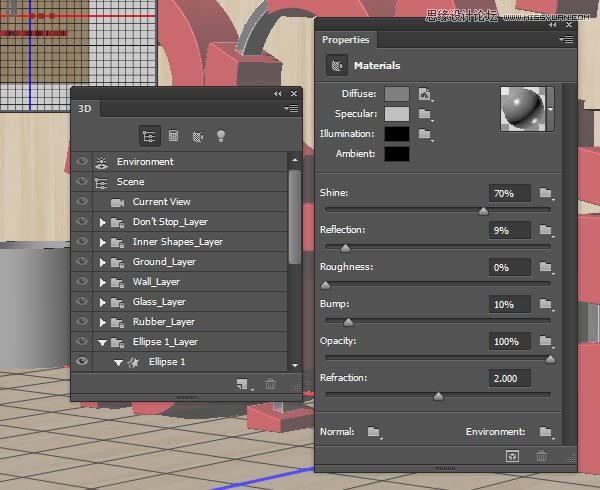Click the Refraction value field
Screen dimensions: 600x490
[510, 378]
